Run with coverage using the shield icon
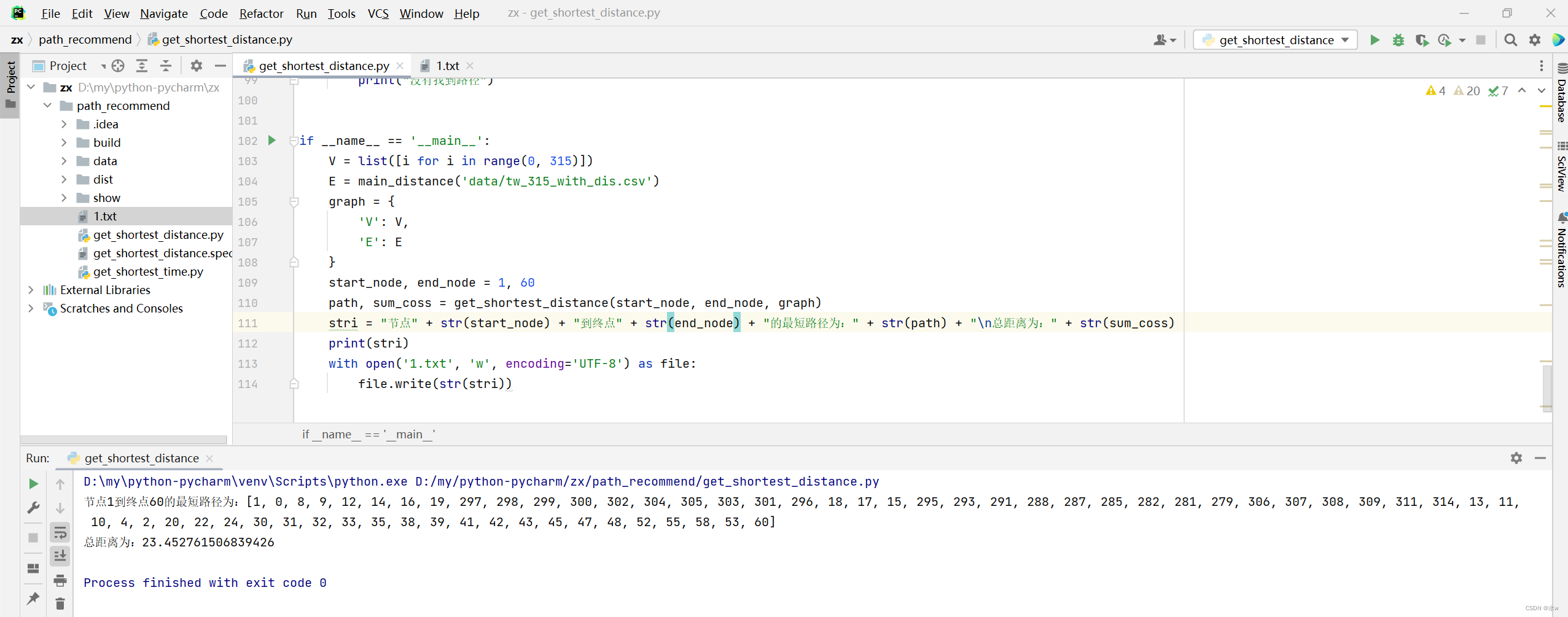The height and width of the screenshot is (617, 1568). [1421, 40]
